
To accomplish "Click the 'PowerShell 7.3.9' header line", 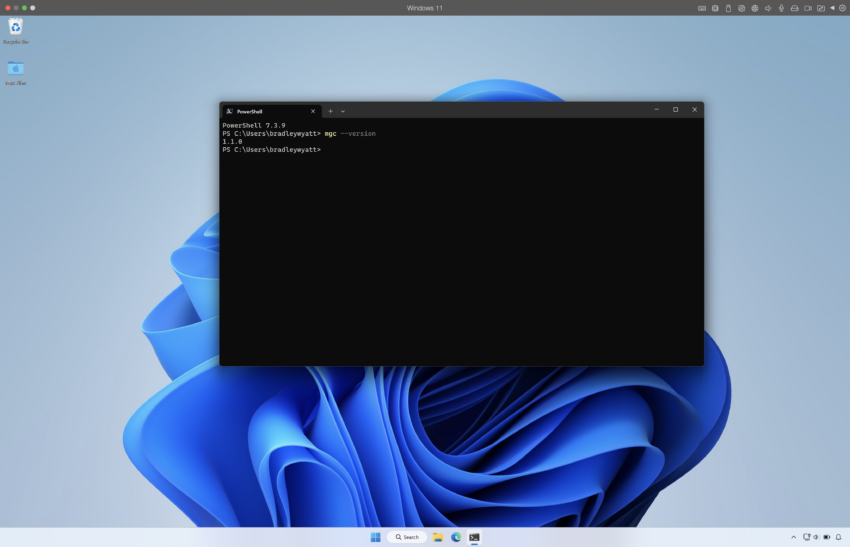I will (254, 125).
